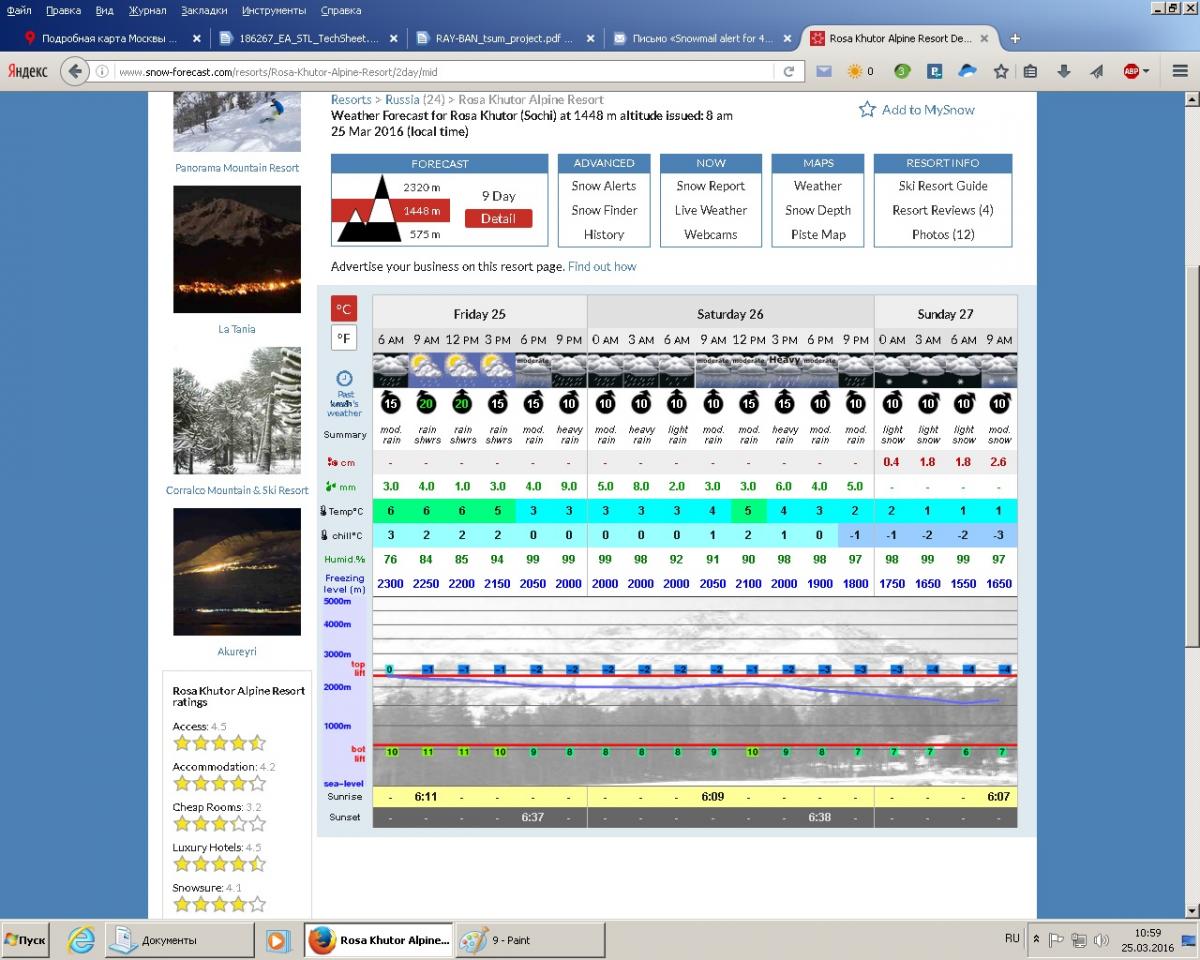The height and width of the screenshot is (960, 1200).
Task: Show hidden tray icons arrow
Action: point(1037,940)
